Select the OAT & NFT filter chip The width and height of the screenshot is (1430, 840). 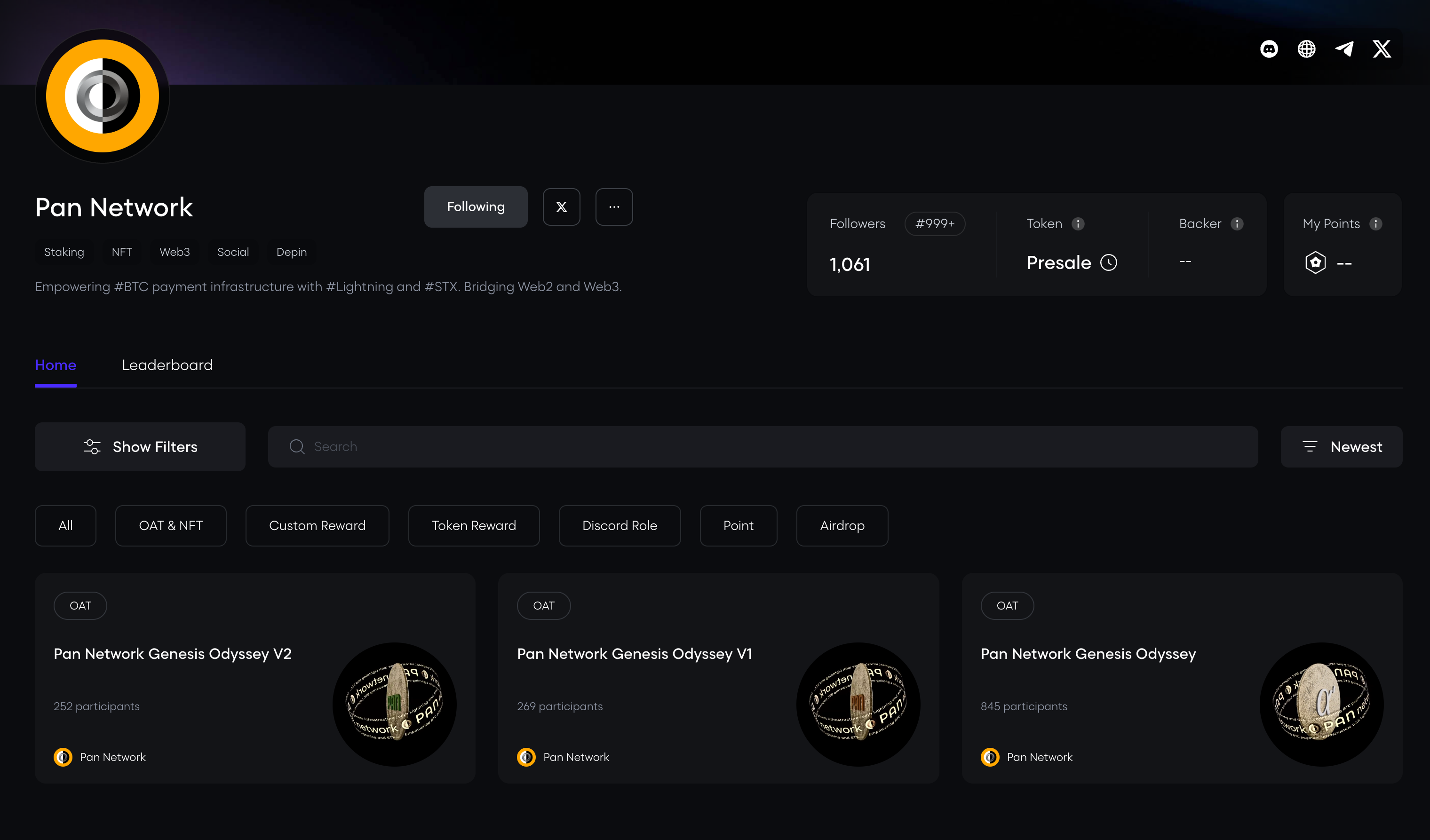pos(171,525)
